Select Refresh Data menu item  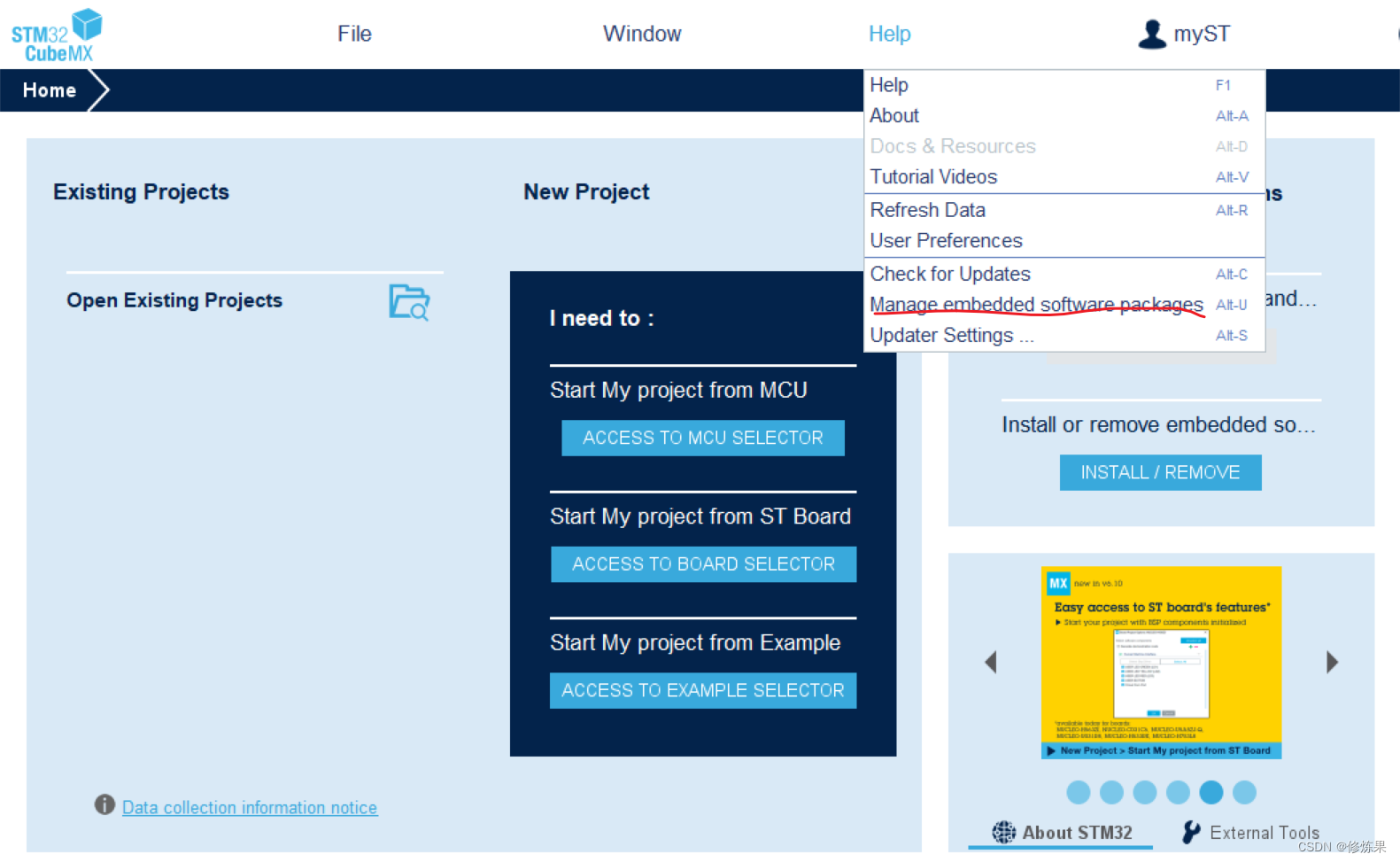[1064, 210]
